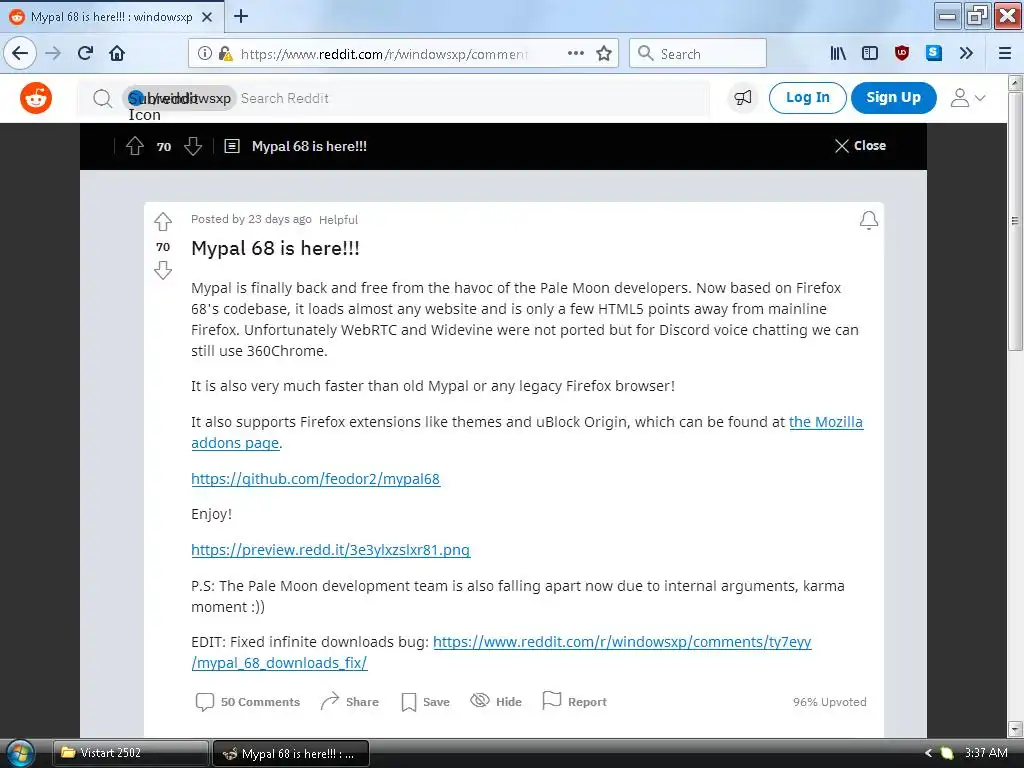Open the Windows Start orb
The image size is (1024, 768).
pyautogui.click(x=20, y=753)
